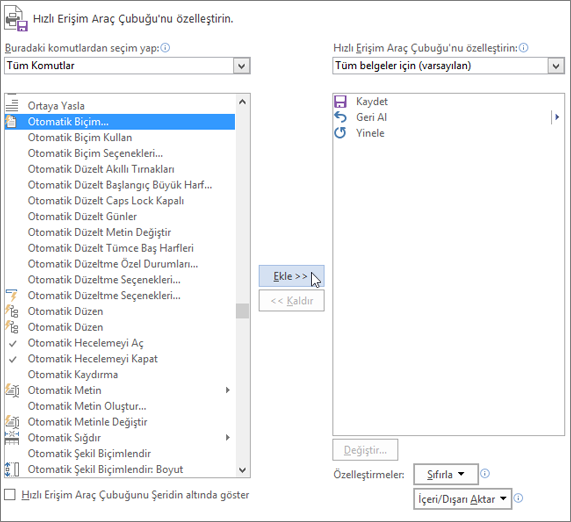Click info icon next to İçeri/Dışarı Aktar
This screenshot has height=522, width=571.
point(518,498)
